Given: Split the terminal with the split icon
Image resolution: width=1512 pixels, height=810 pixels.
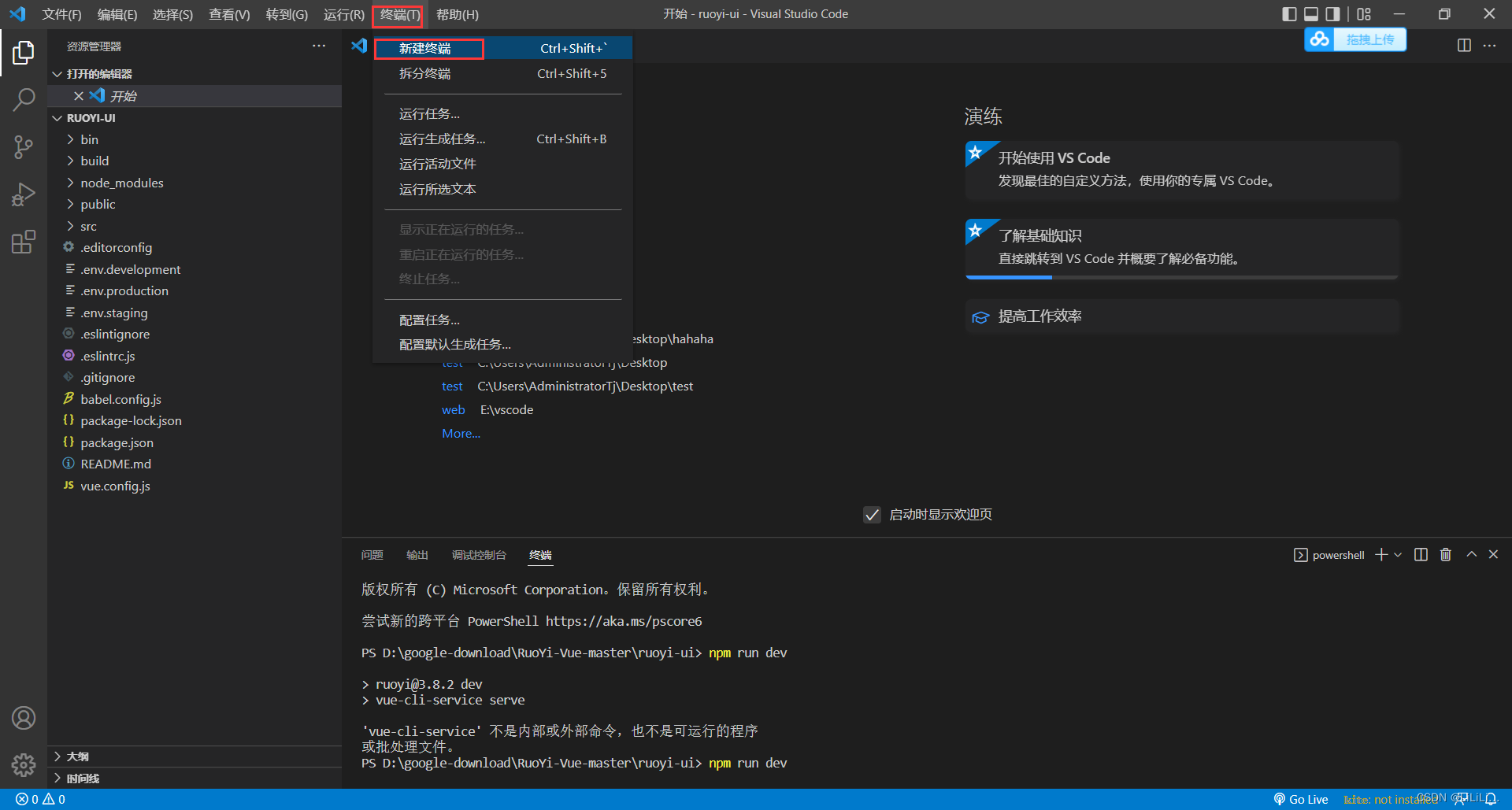Looking at the screenshot, I should point(1421,555).
